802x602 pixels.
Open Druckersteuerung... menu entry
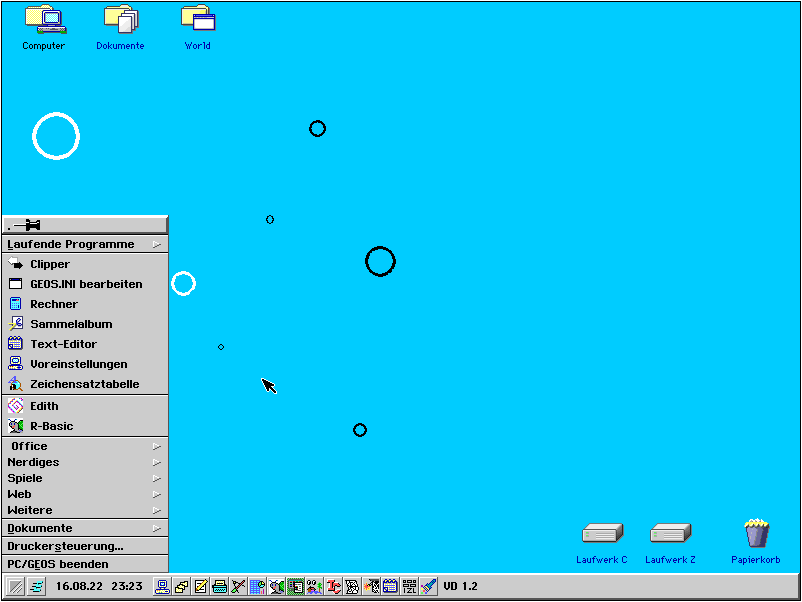[x=85, y=546]
